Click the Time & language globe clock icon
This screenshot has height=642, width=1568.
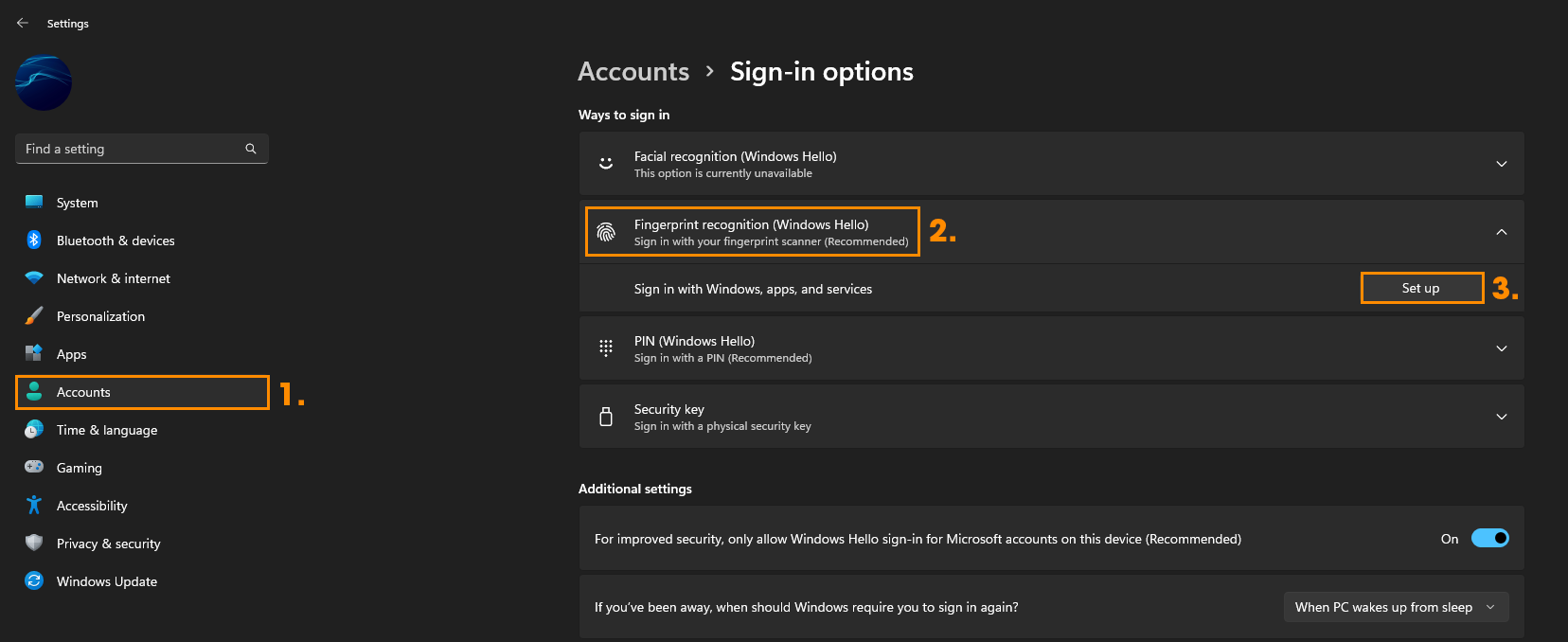[34, 429]
